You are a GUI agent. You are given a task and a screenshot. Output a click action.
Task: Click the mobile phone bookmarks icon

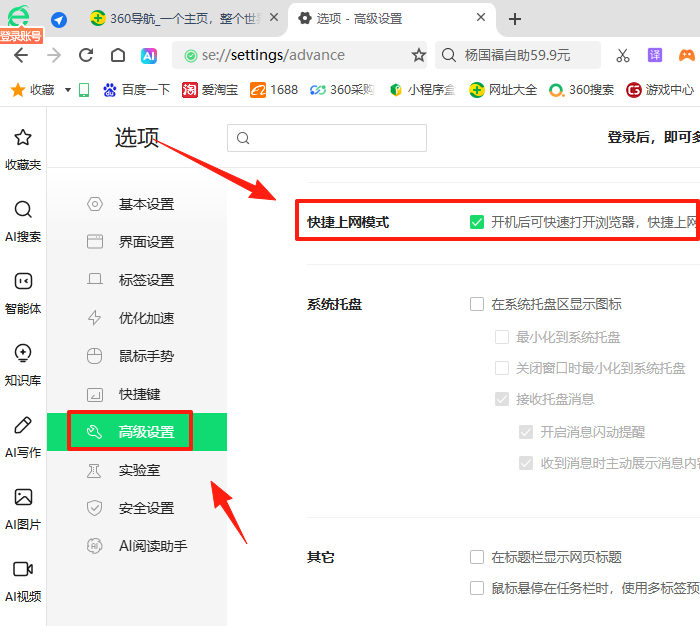click(84, 90)
